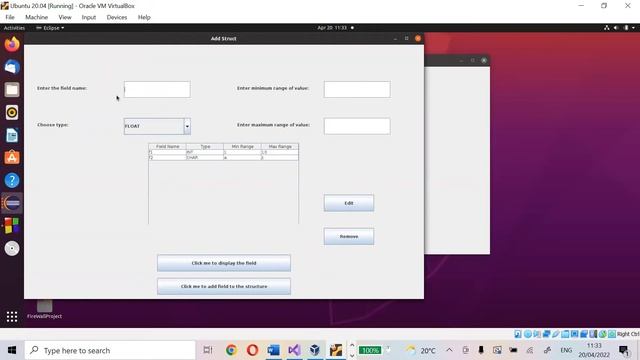Open the VirtualBox Help menu
Viewport: 640px width, 360px height.
[x=144, y=17]
